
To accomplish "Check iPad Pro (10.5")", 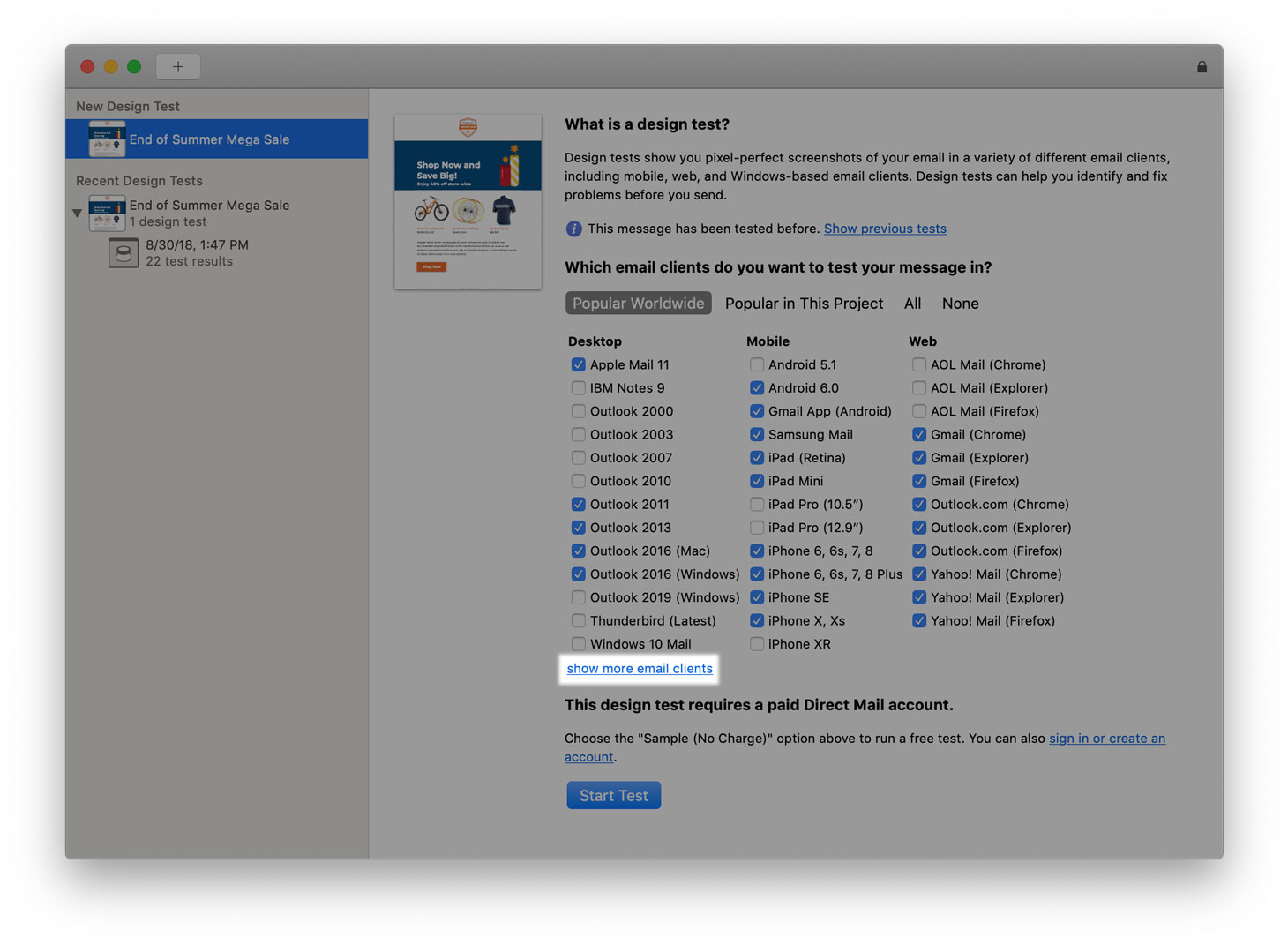I will 757,505.
